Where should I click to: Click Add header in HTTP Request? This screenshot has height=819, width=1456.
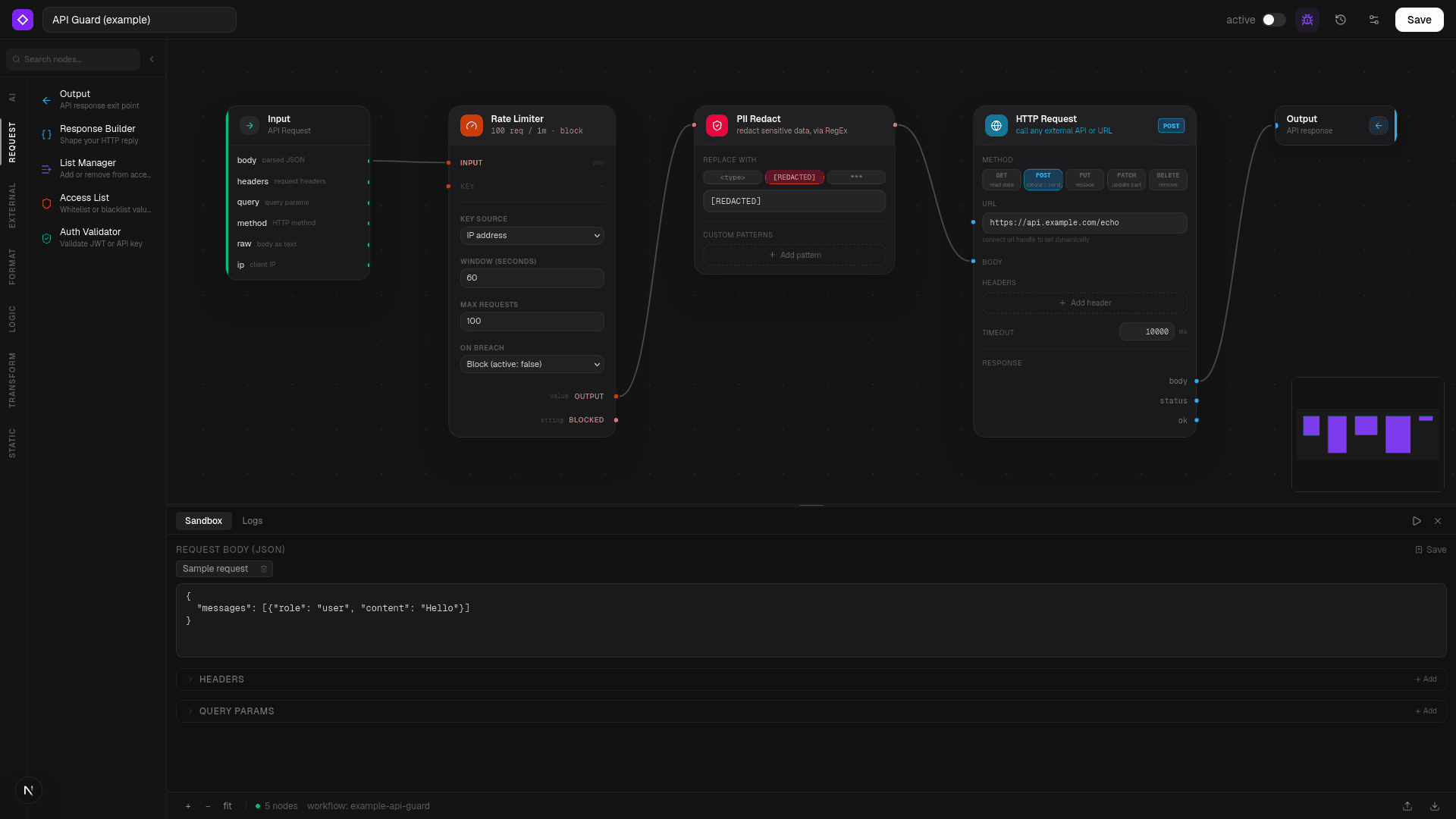point(1084,303)
